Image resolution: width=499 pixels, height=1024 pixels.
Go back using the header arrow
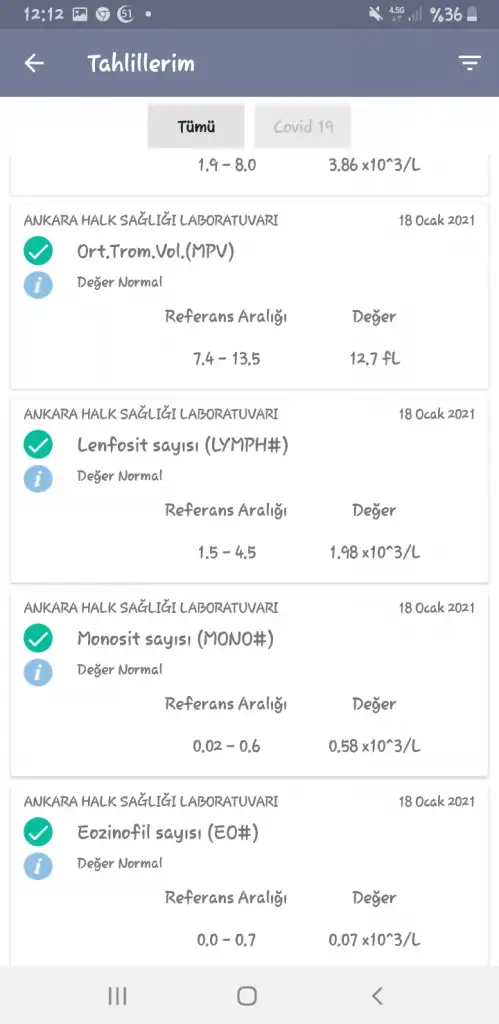(34, 63)
